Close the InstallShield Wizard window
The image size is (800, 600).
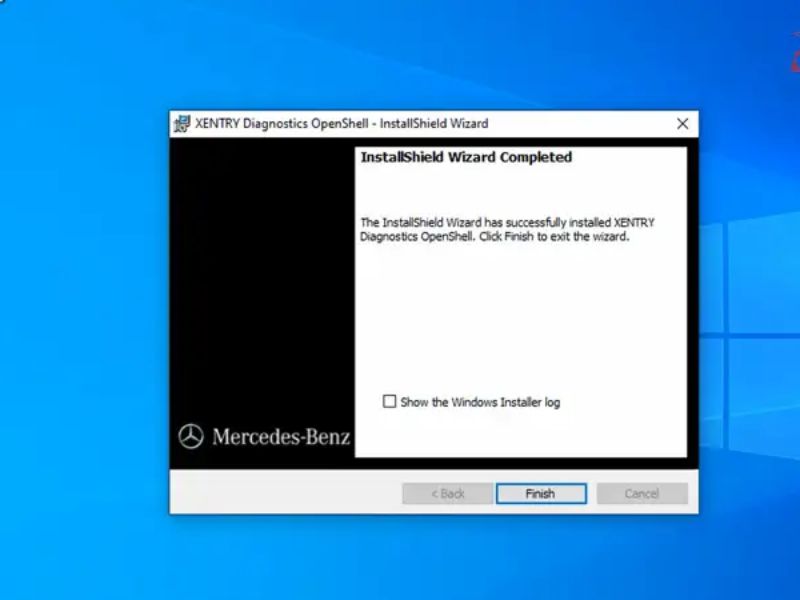682,124
